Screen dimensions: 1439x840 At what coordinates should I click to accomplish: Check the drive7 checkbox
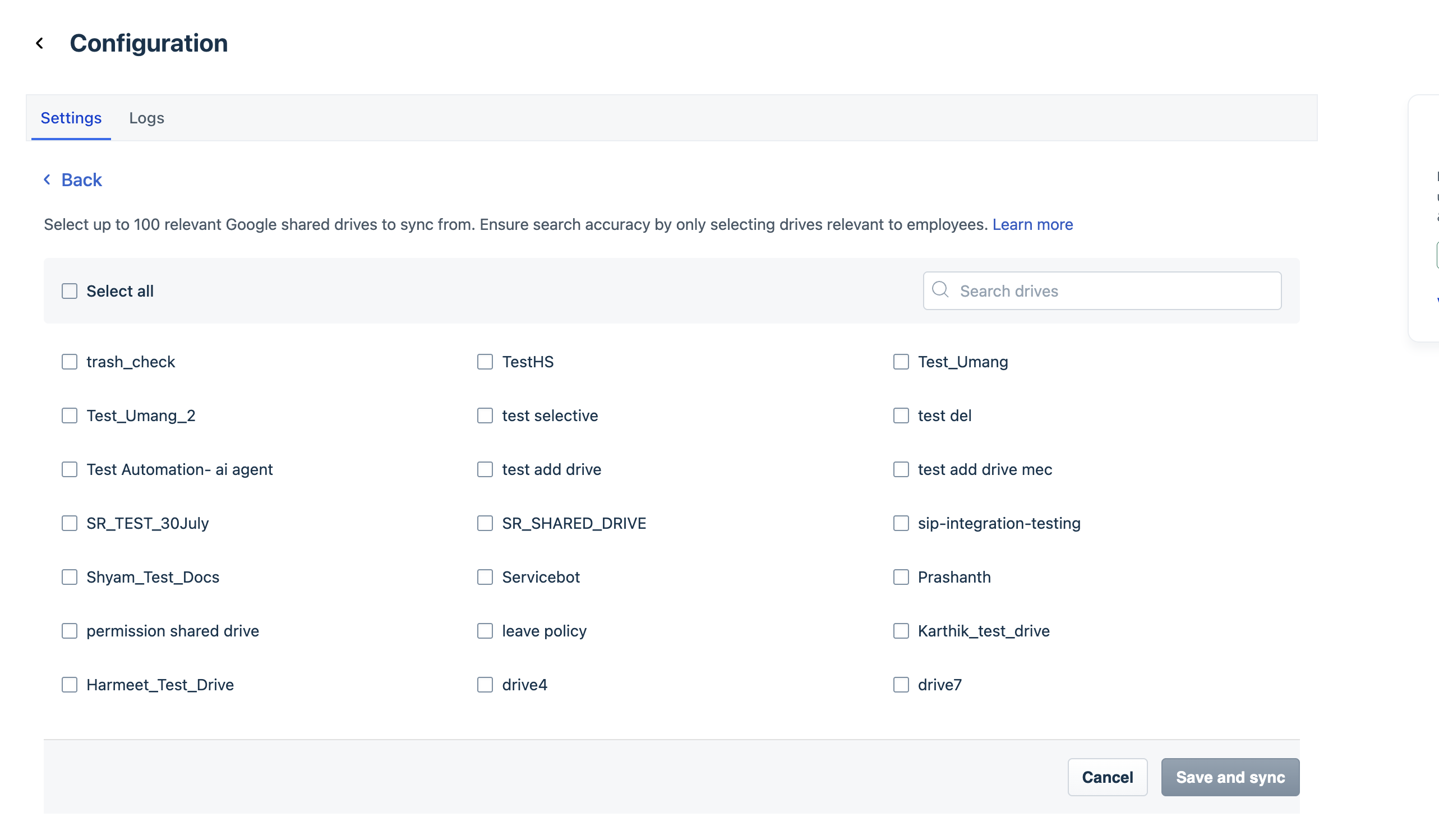coord(901,685)
